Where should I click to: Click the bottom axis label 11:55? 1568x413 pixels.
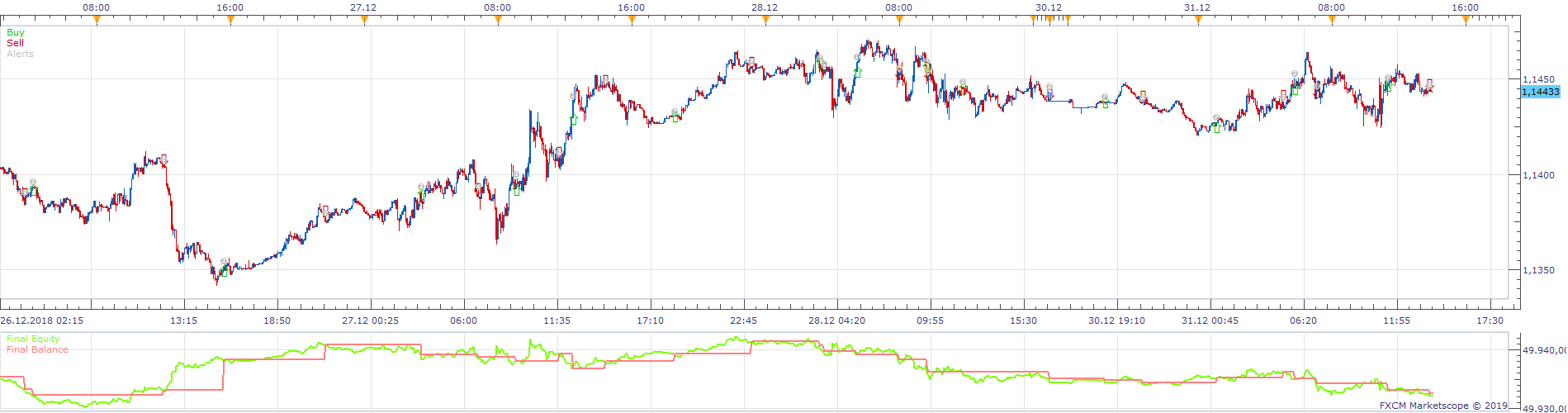point(1396,320)
